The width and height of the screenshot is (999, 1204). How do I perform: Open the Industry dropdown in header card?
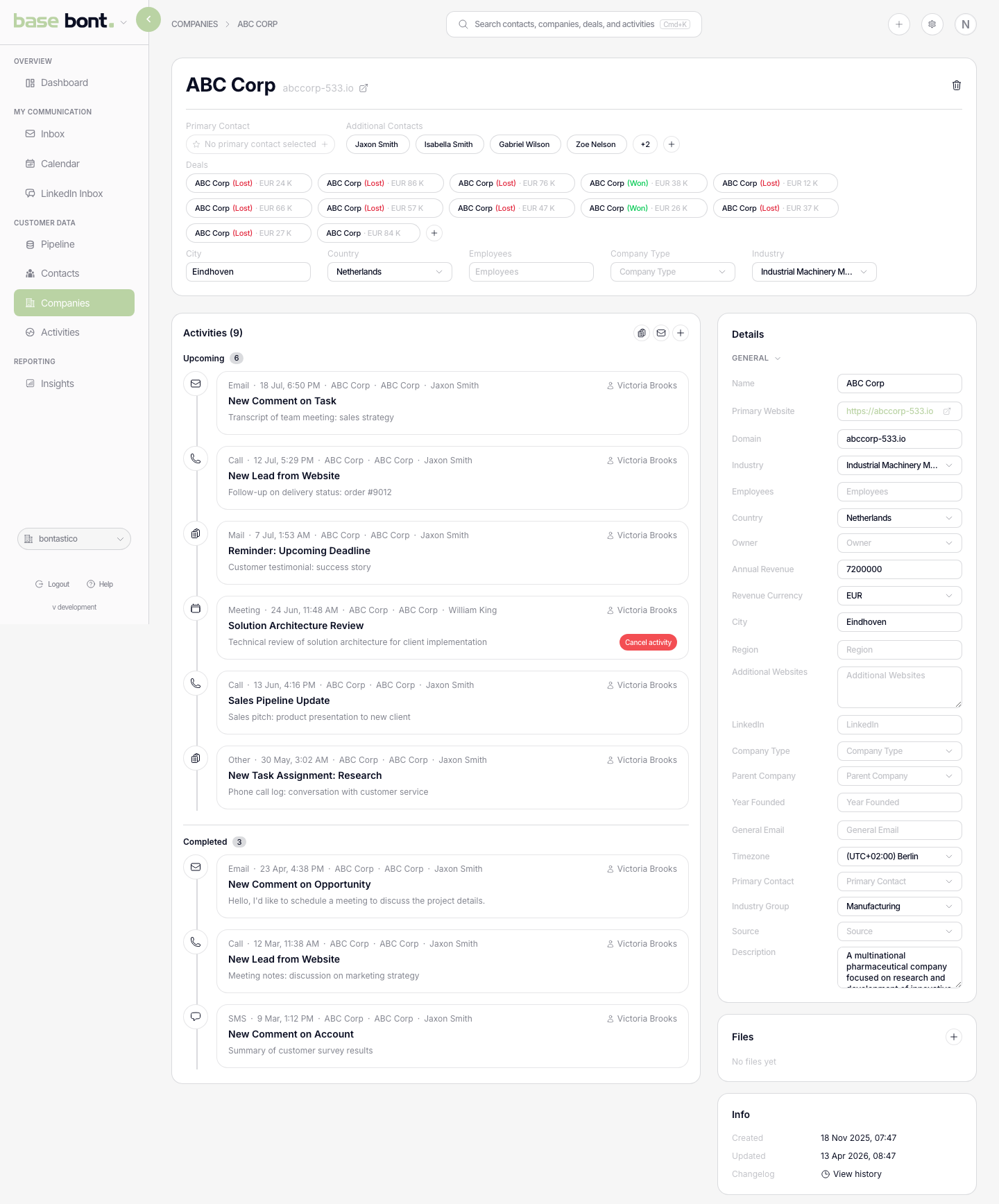point(814,272)
